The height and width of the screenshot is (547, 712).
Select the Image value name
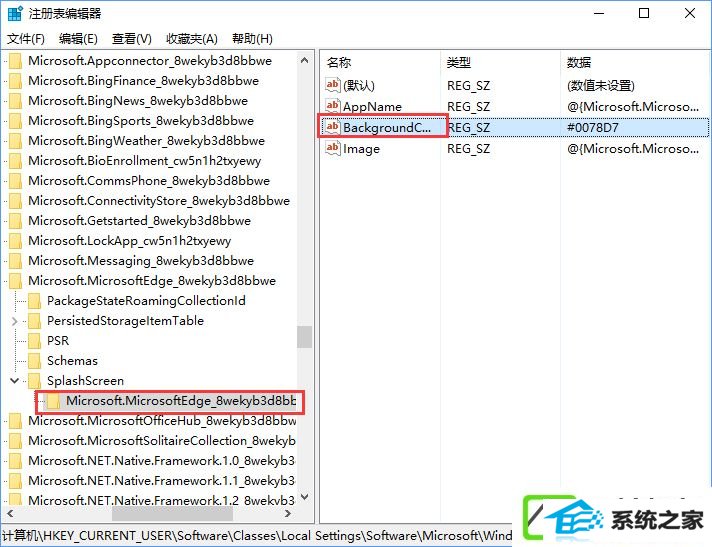click(361, 148)
